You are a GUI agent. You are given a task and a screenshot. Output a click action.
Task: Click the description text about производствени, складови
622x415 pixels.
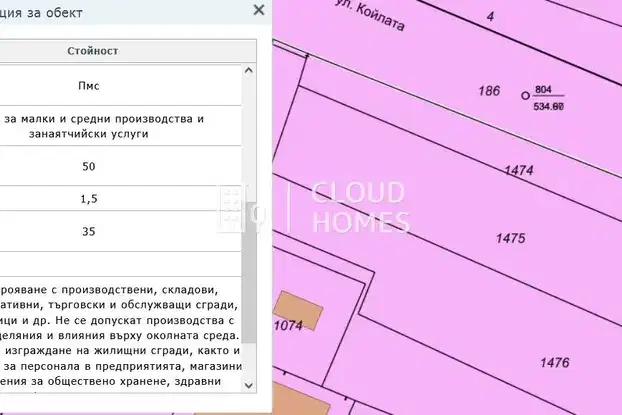(121, 335)
